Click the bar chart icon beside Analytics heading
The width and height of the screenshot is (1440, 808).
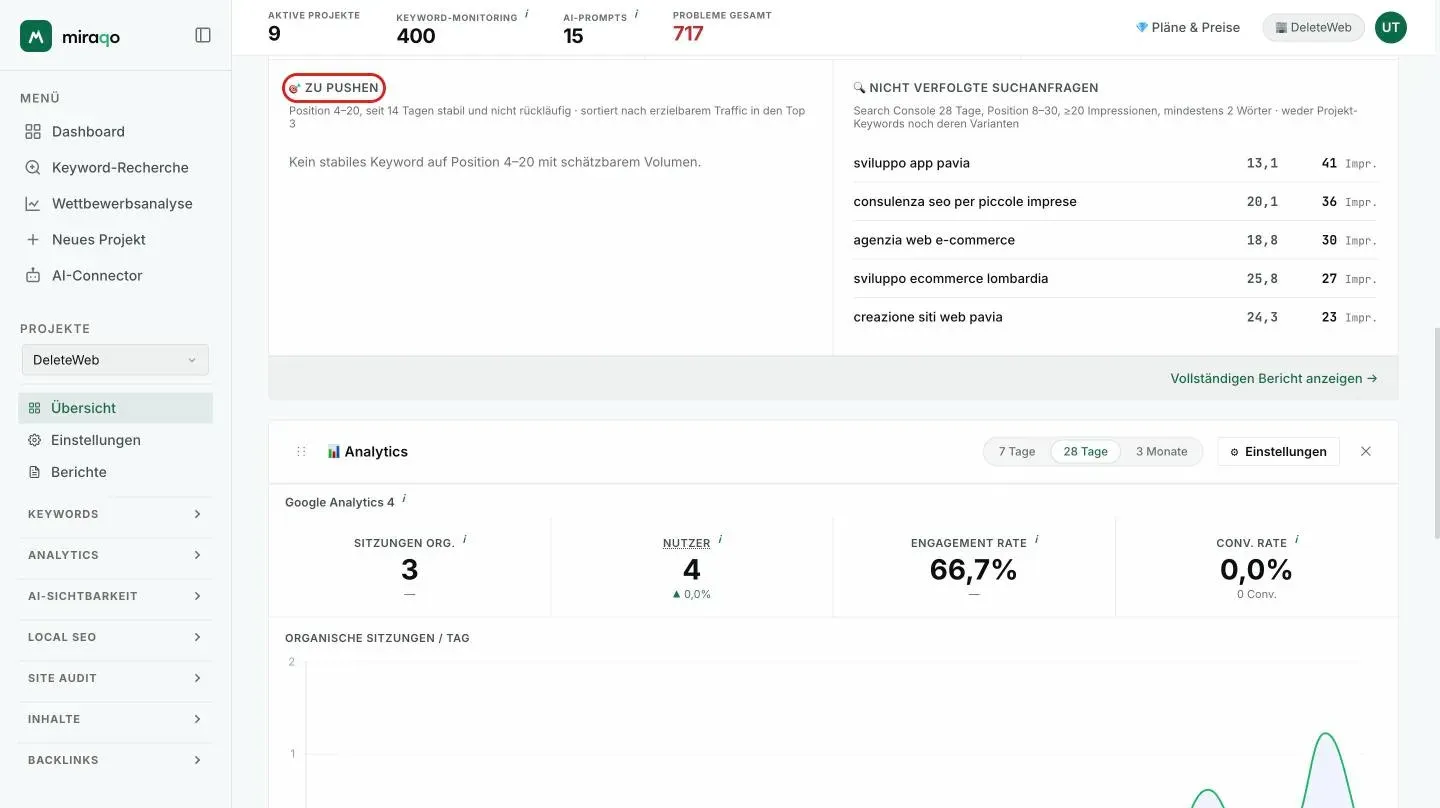pyautogui.click(x=334, y=452)
